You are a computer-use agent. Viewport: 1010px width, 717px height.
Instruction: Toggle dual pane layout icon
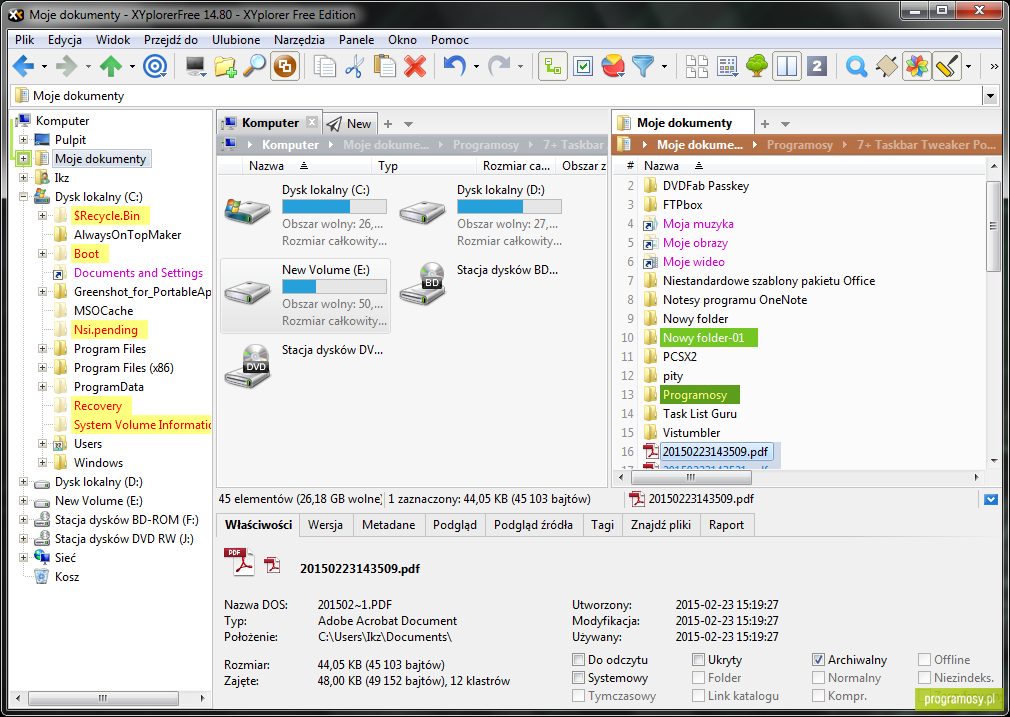pos(787,66)
